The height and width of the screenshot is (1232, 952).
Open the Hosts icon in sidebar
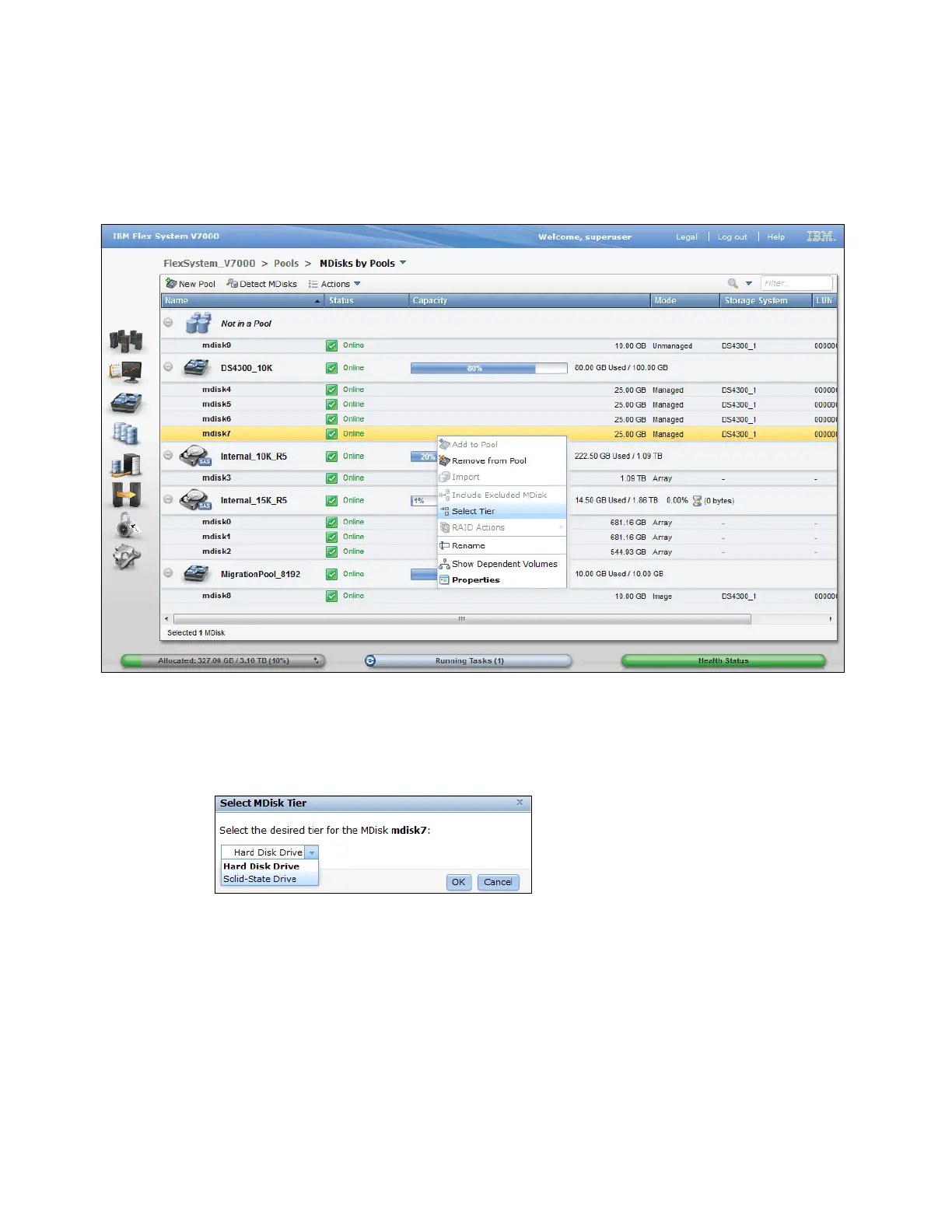126,464
